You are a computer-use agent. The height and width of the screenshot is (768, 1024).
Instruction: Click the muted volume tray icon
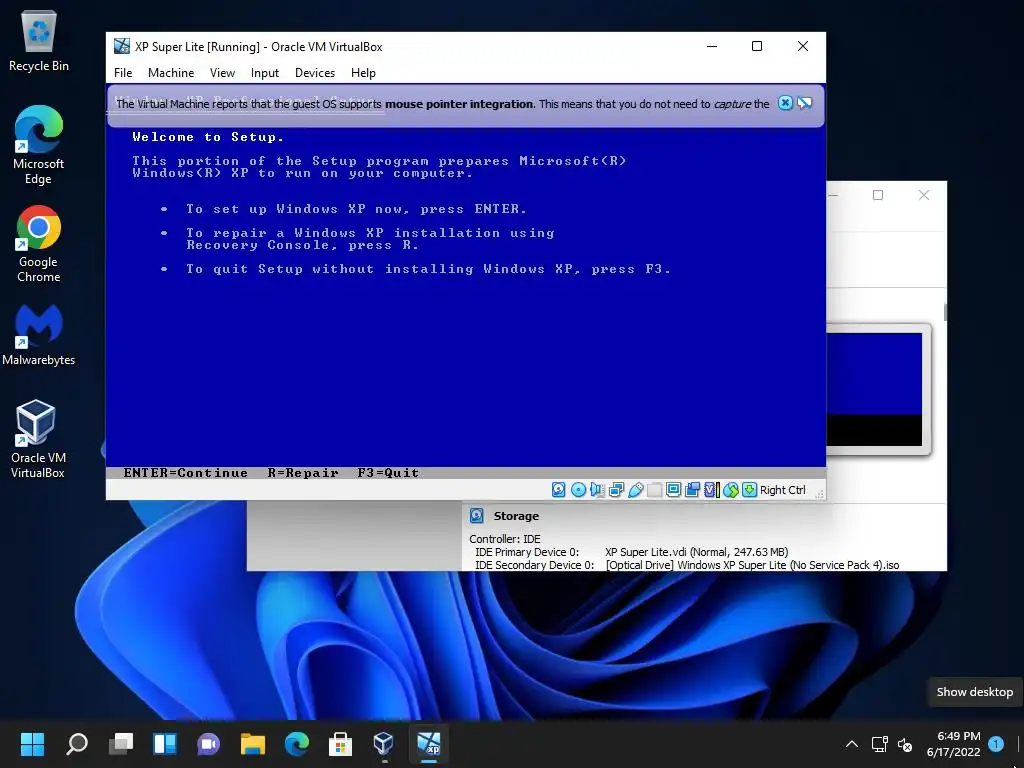point(905,744)
